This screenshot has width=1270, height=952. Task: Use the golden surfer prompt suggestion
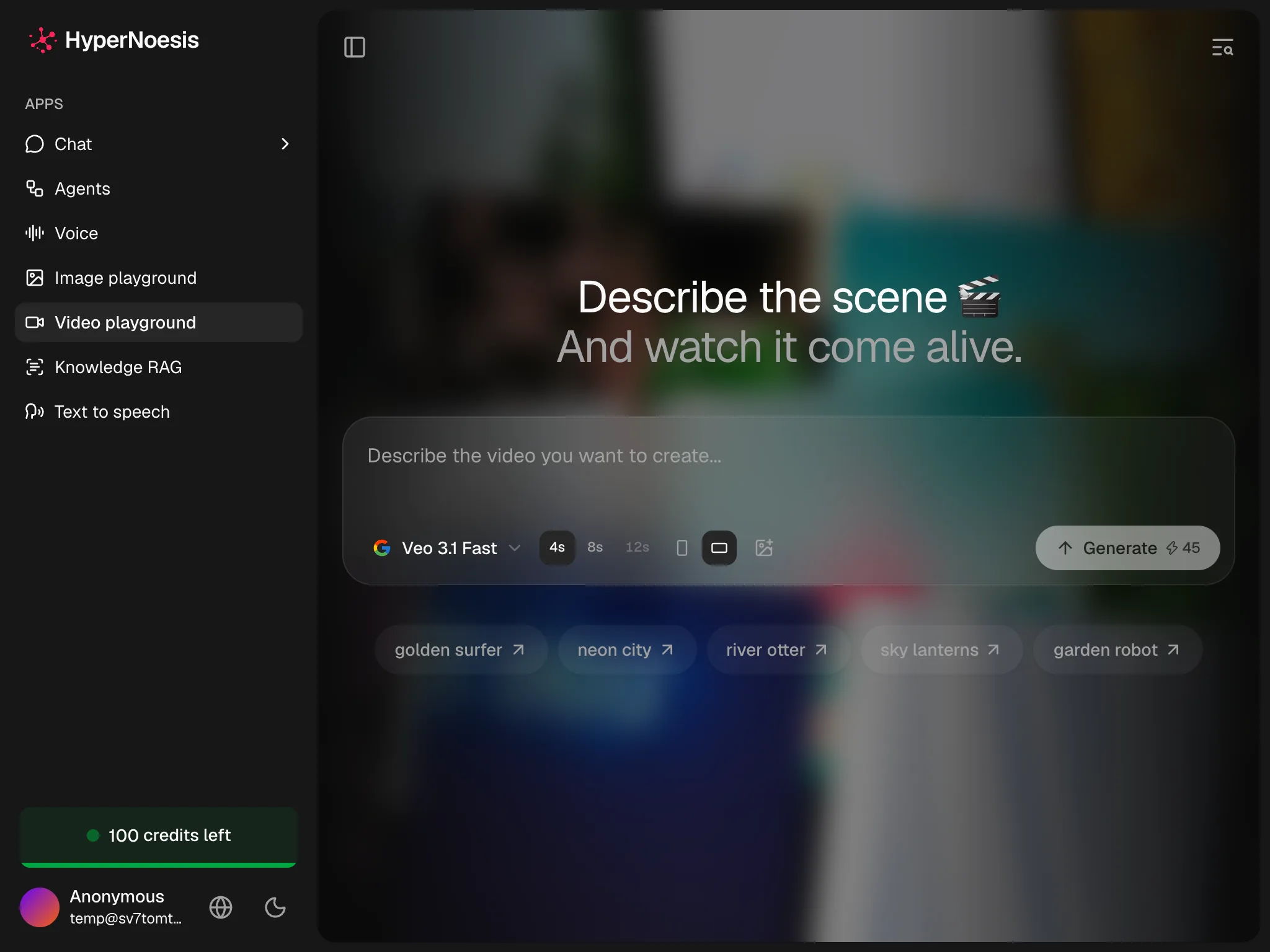point(461,650)
